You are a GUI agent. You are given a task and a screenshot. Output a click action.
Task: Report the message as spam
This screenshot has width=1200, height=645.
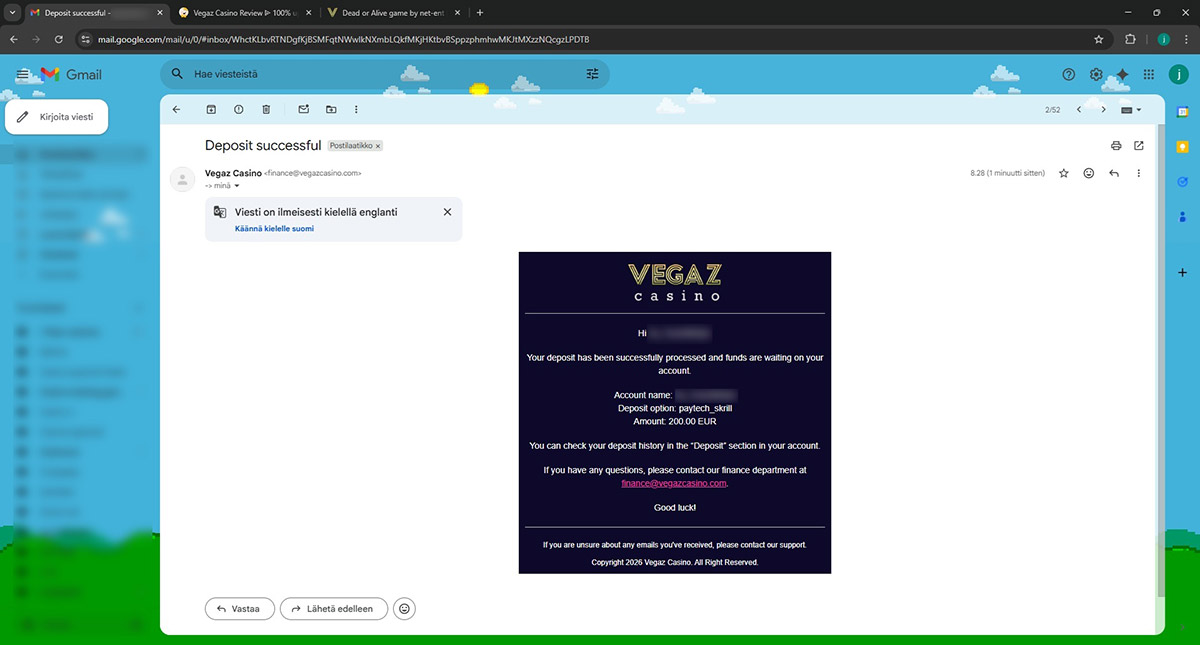pos(238,109)
